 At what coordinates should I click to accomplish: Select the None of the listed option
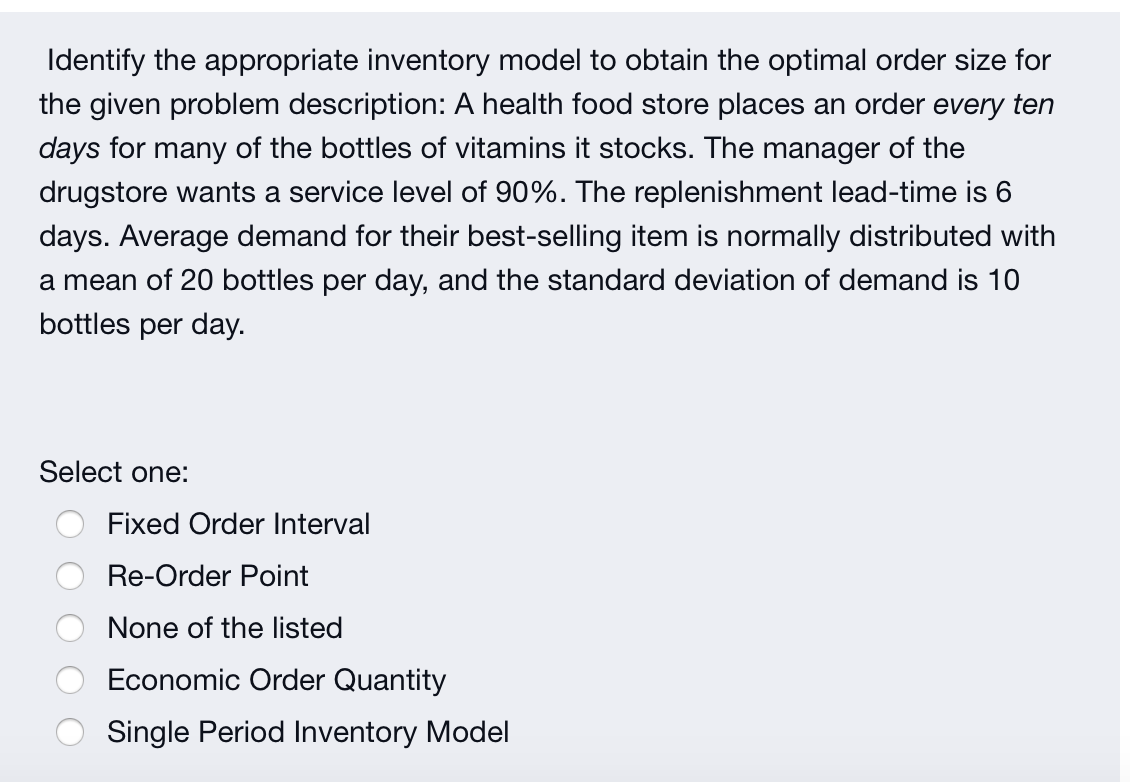coord(70,627)
